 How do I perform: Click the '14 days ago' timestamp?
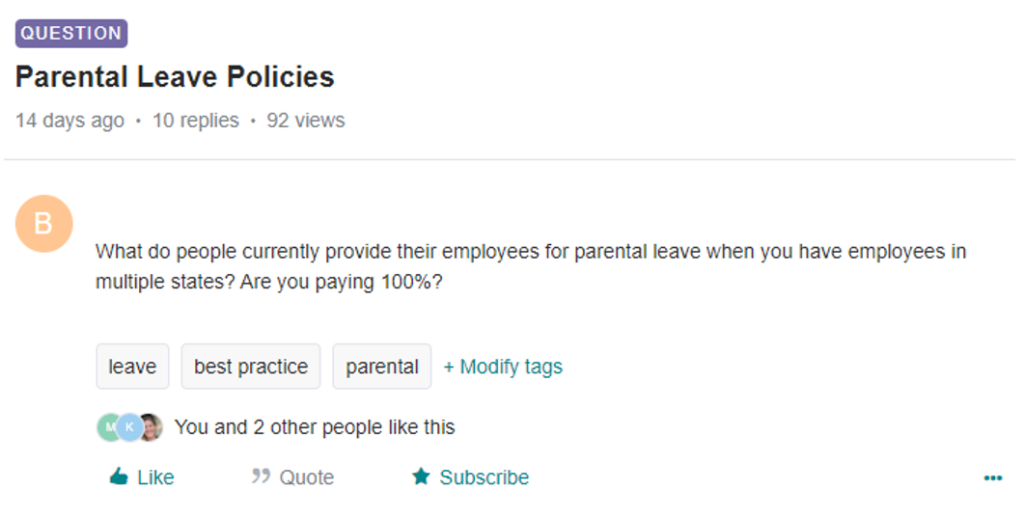(x=70, y=120)
